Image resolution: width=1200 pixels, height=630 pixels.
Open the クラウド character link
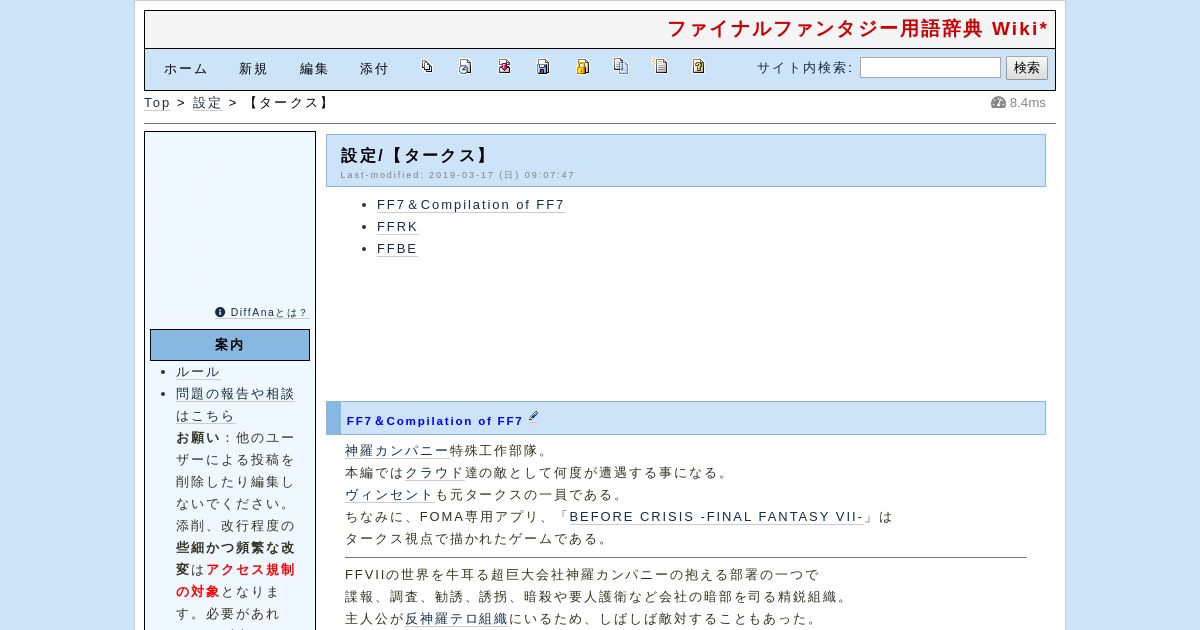coord(435,473)
